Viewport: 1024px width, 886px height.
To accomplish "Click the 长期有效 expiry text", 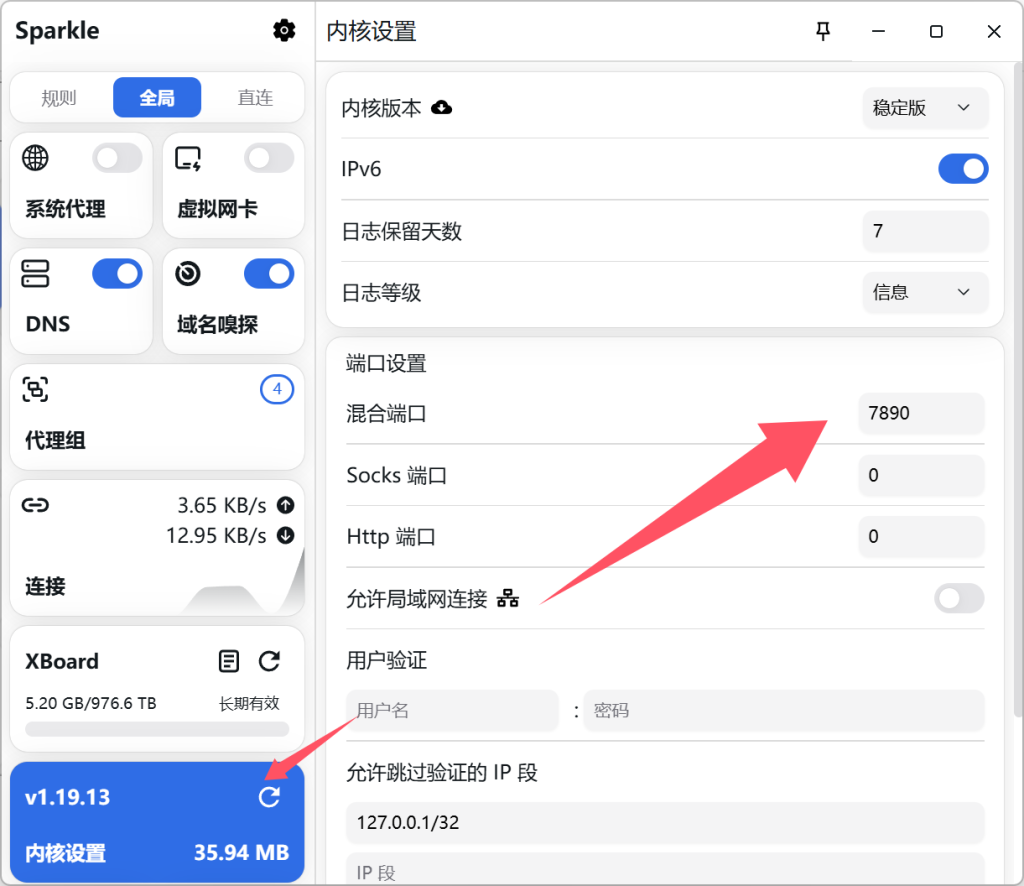I will [249, 703].
